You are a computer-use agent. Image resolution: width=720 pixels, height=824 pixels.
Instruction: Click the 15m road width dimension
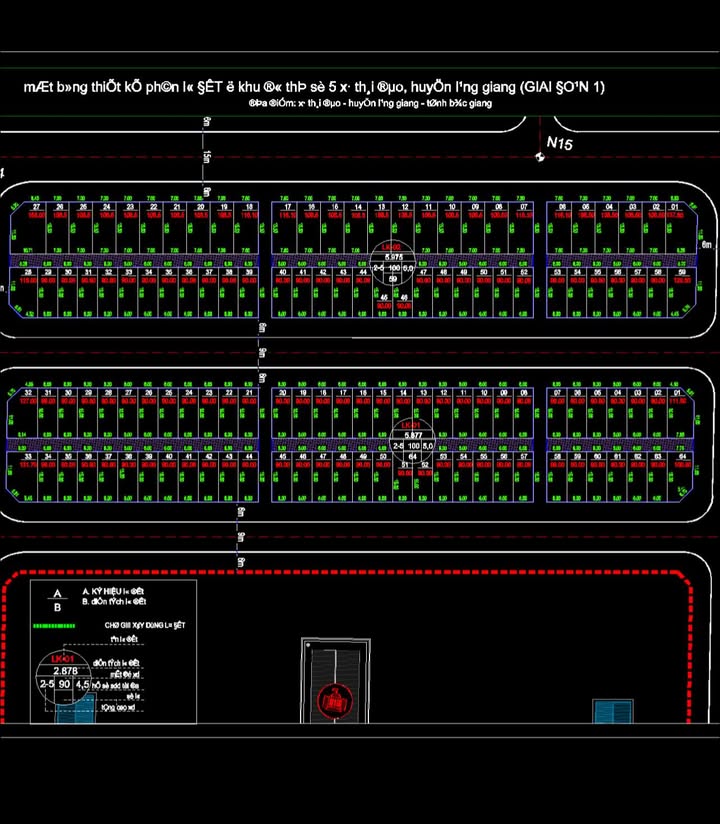(x=207, y=157)
